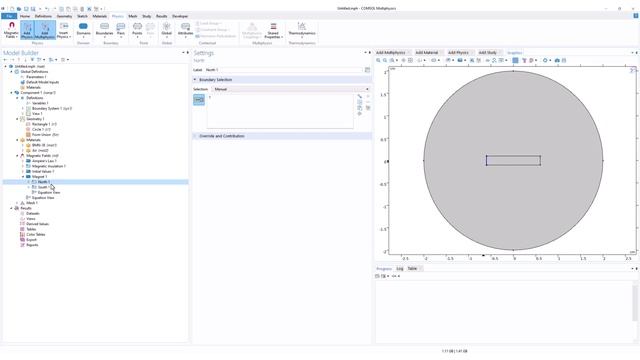Click the move-up arrow in Model Builder toolbar
This screenshot has width=640, height=360.
[x=19, y=60]
